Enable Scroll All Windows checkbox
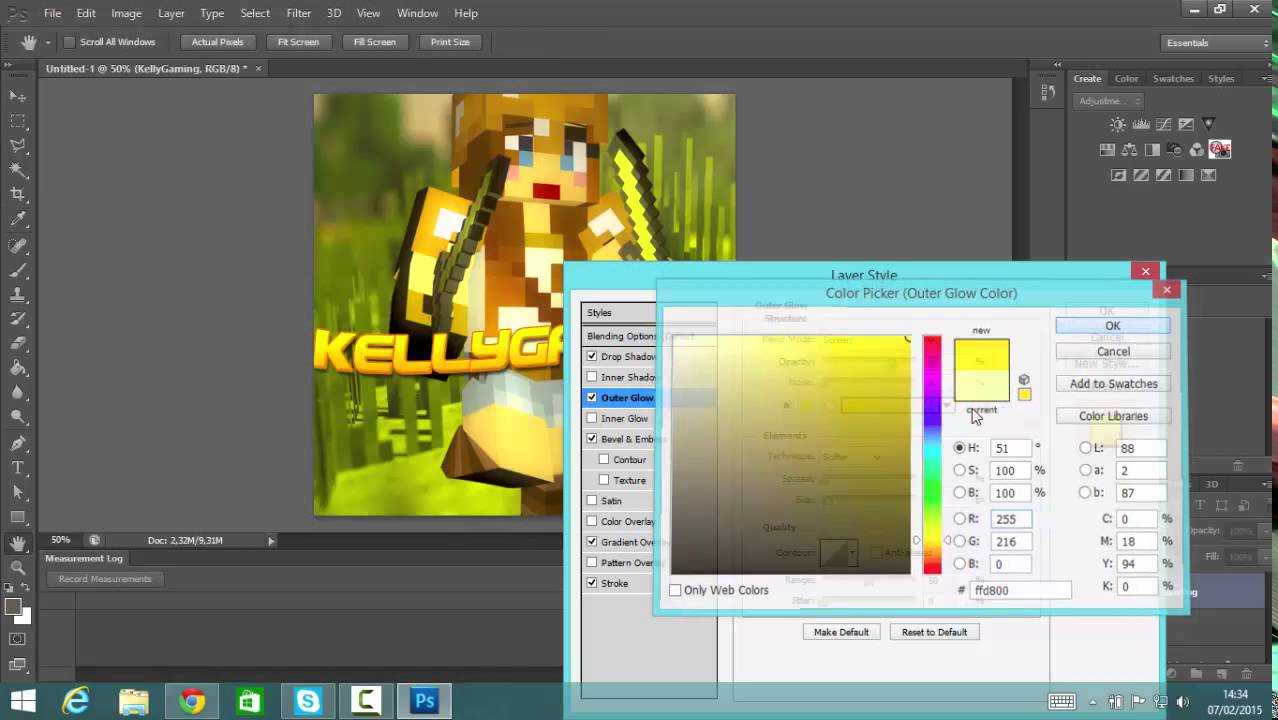This screenshot has height=720, width=1278. click(x=69, y=42)
